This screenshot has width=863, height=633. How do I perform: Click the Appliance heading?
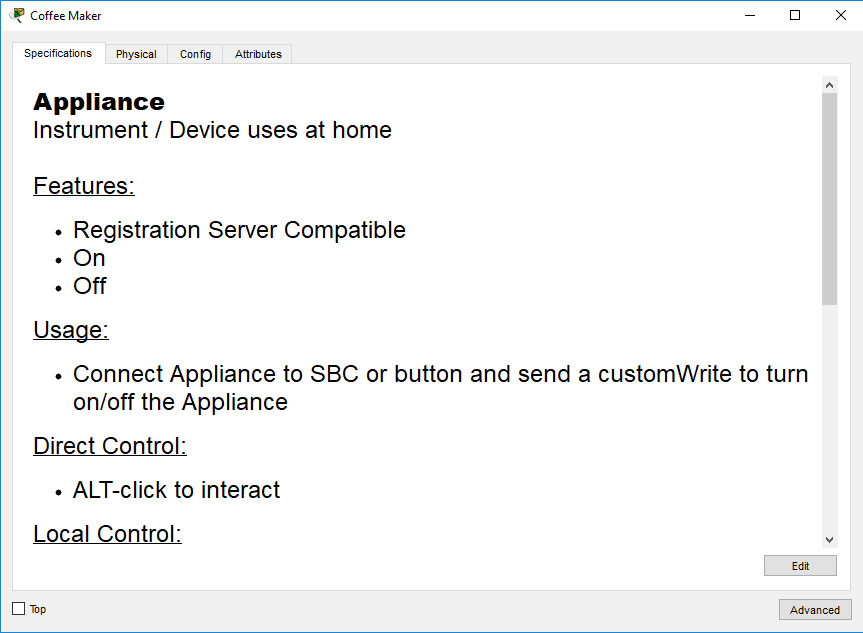click(x=99, y=102)
